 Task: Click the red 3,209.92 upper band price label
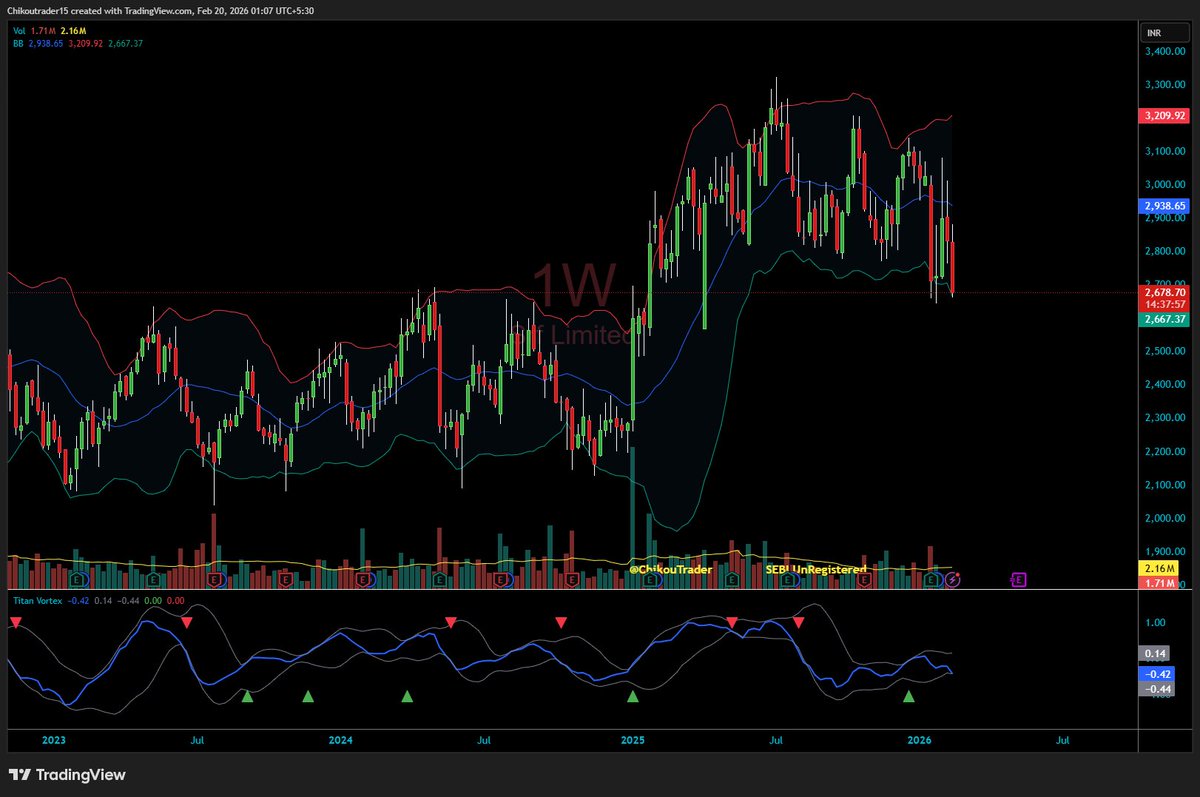[1164, 115]
